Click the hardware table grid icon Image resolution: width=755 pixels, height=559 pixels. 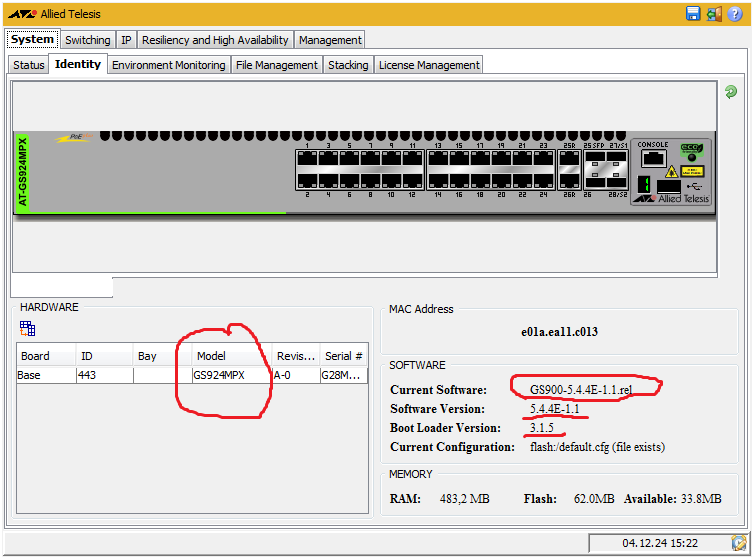(x=27, y=329)
